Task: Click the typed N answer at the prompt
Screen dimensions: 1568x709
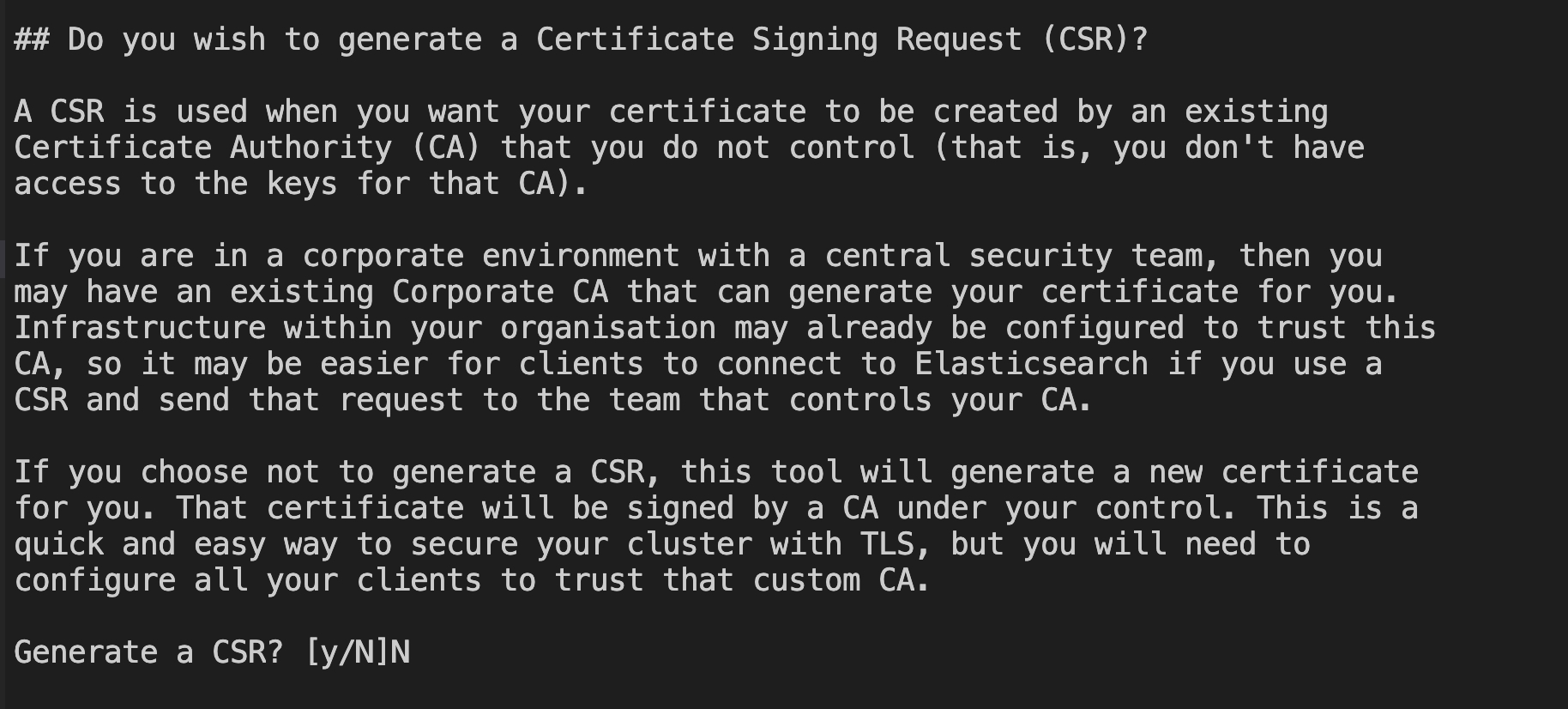Action: tap(401, 652)
